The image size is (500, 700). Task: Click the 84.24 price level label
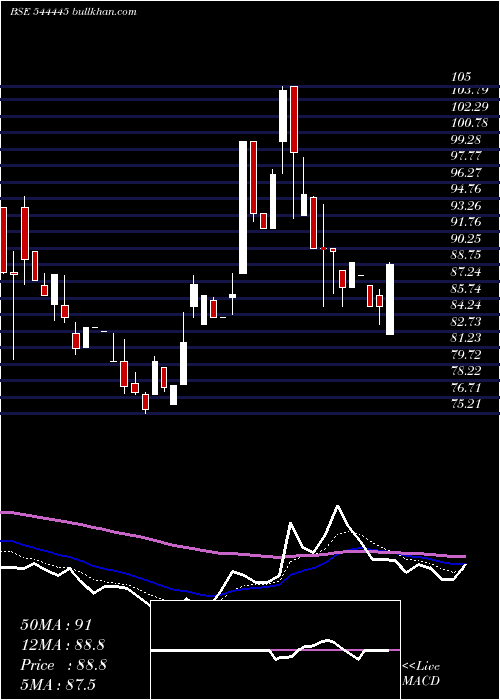click(466, 304)
